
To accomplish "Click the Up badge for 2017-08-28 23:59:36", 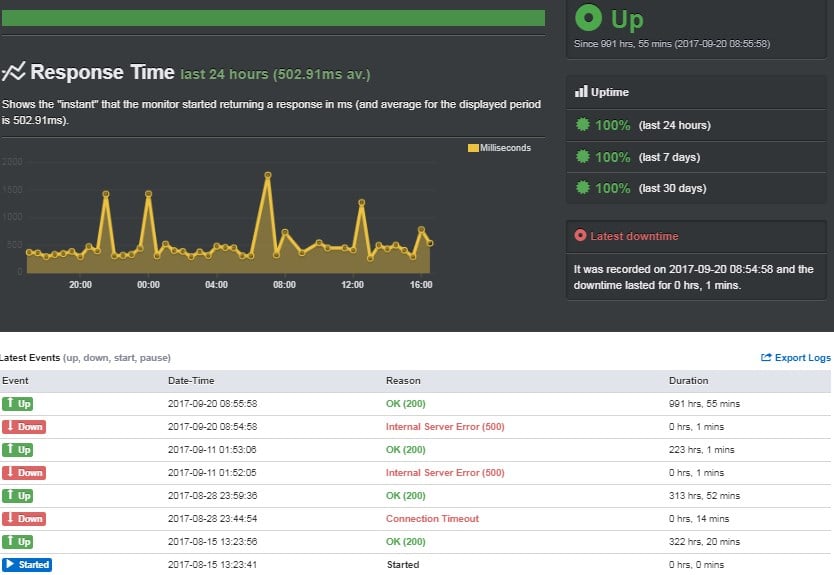I will pos(18,495).
